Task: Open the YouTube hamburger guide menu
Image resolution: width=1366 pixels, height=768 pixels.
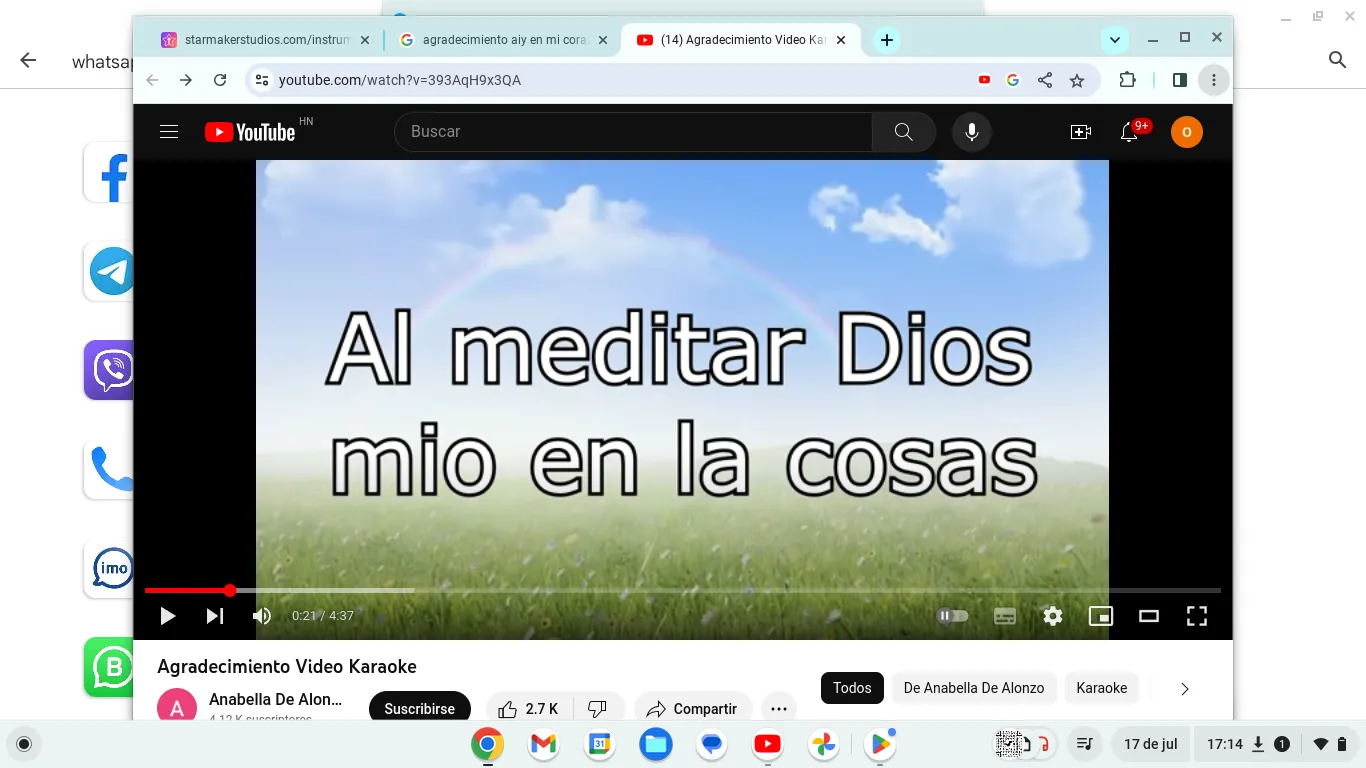Action: (169, 132)
